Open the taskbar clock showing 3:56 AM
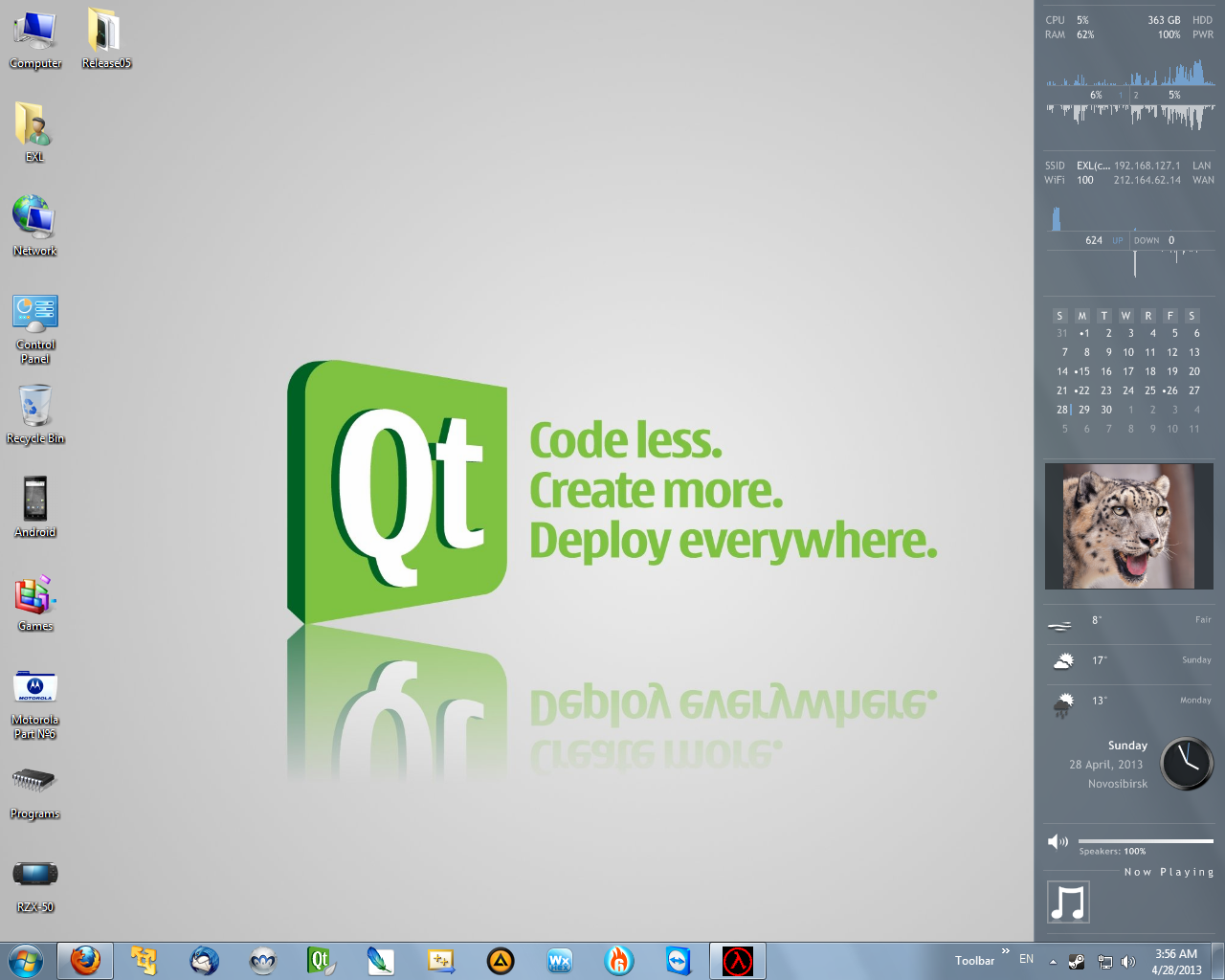The width and height of the screenshot is (1225, 980). pyautogui.click(x=1176, y=962)
